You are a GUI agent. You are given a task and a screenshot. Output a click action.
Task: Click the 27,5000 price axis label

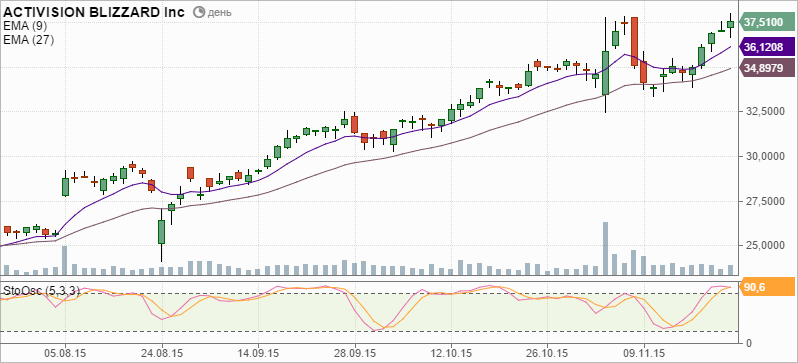coord(766,201)
